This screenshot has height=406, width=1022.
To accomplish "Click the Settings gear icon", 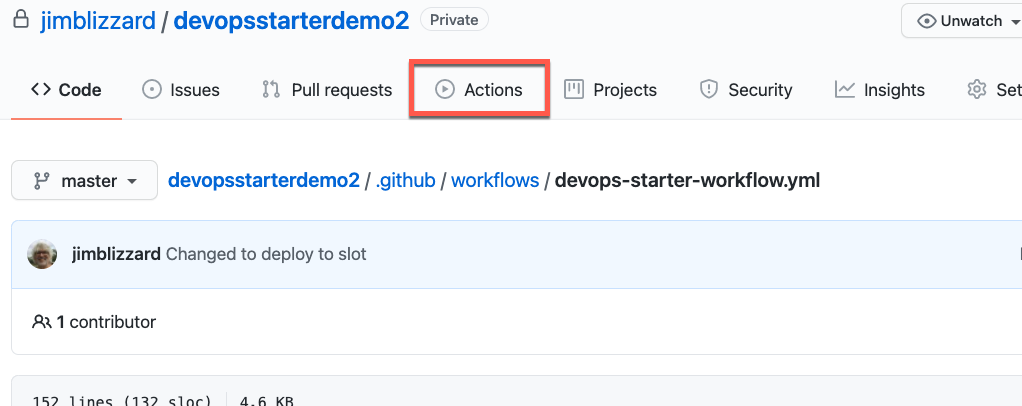I will (977, 89).
